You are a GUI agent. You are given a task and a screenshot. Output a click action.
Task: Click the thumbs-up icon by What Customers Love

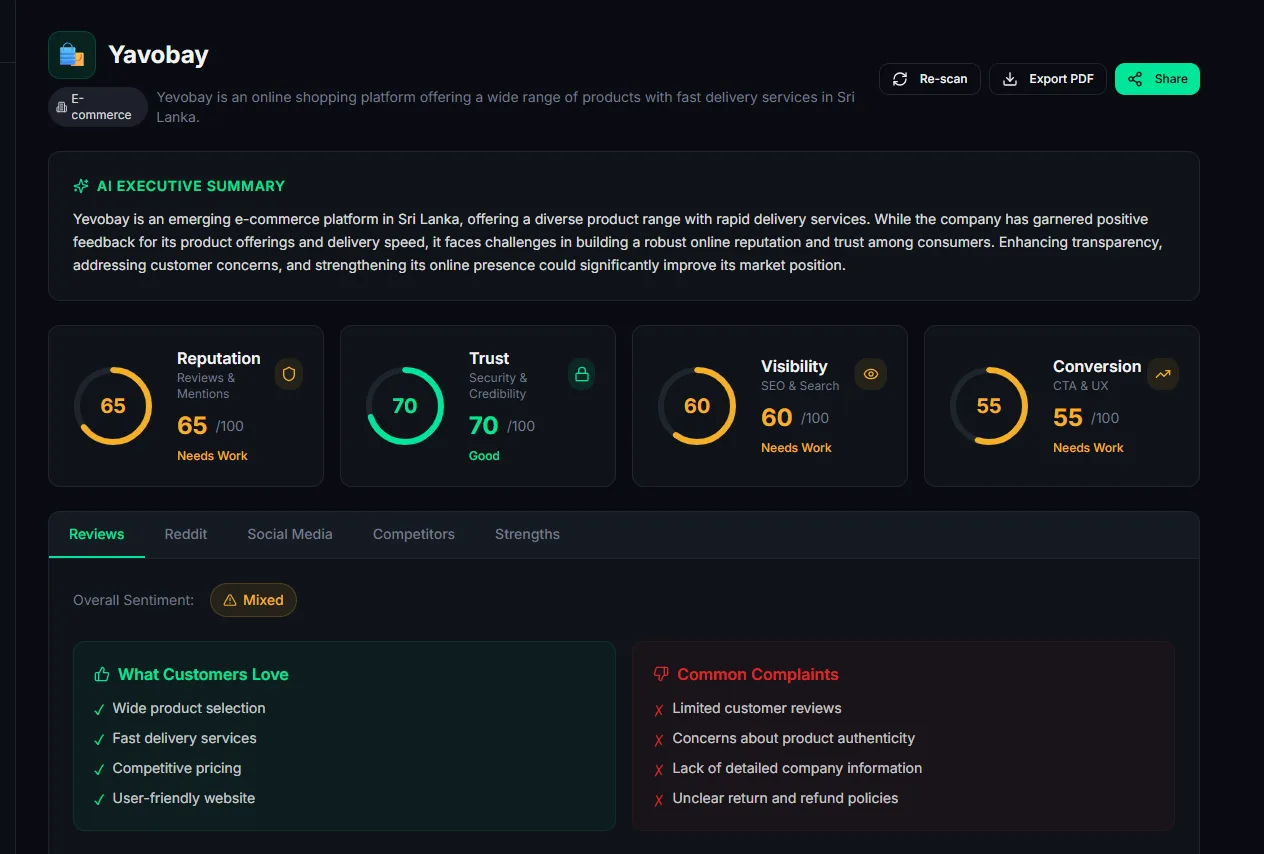[101, 675]
